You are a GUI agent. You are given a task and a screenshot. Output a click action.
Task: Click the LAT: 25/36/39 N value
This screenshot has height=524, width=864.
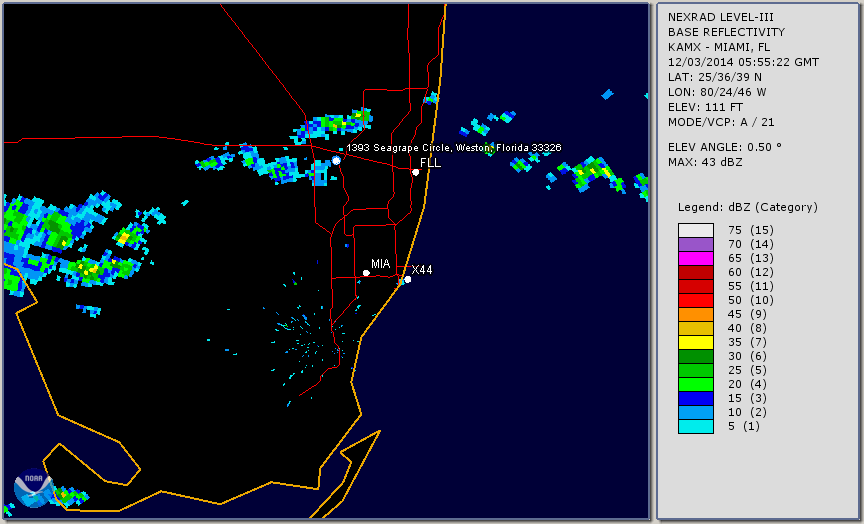(715, 77)
